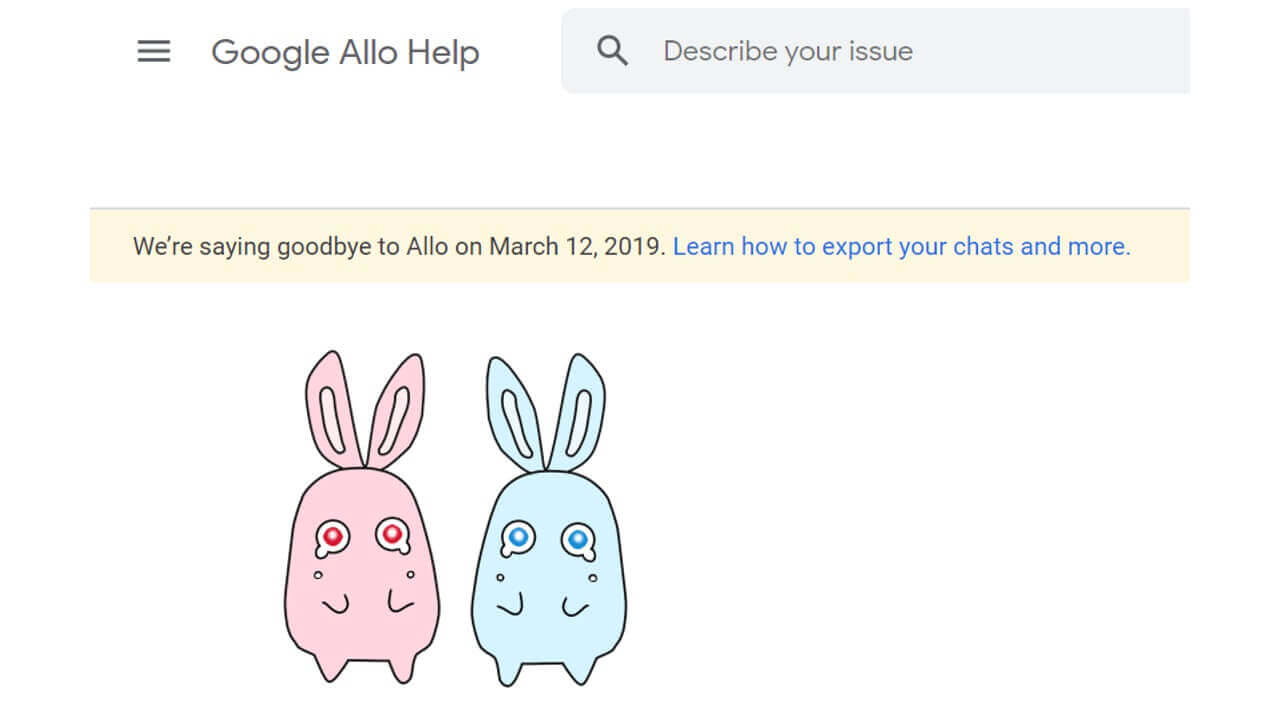Click the pink bunny's left arm
1280x720 pixels.
pos(335,605)
